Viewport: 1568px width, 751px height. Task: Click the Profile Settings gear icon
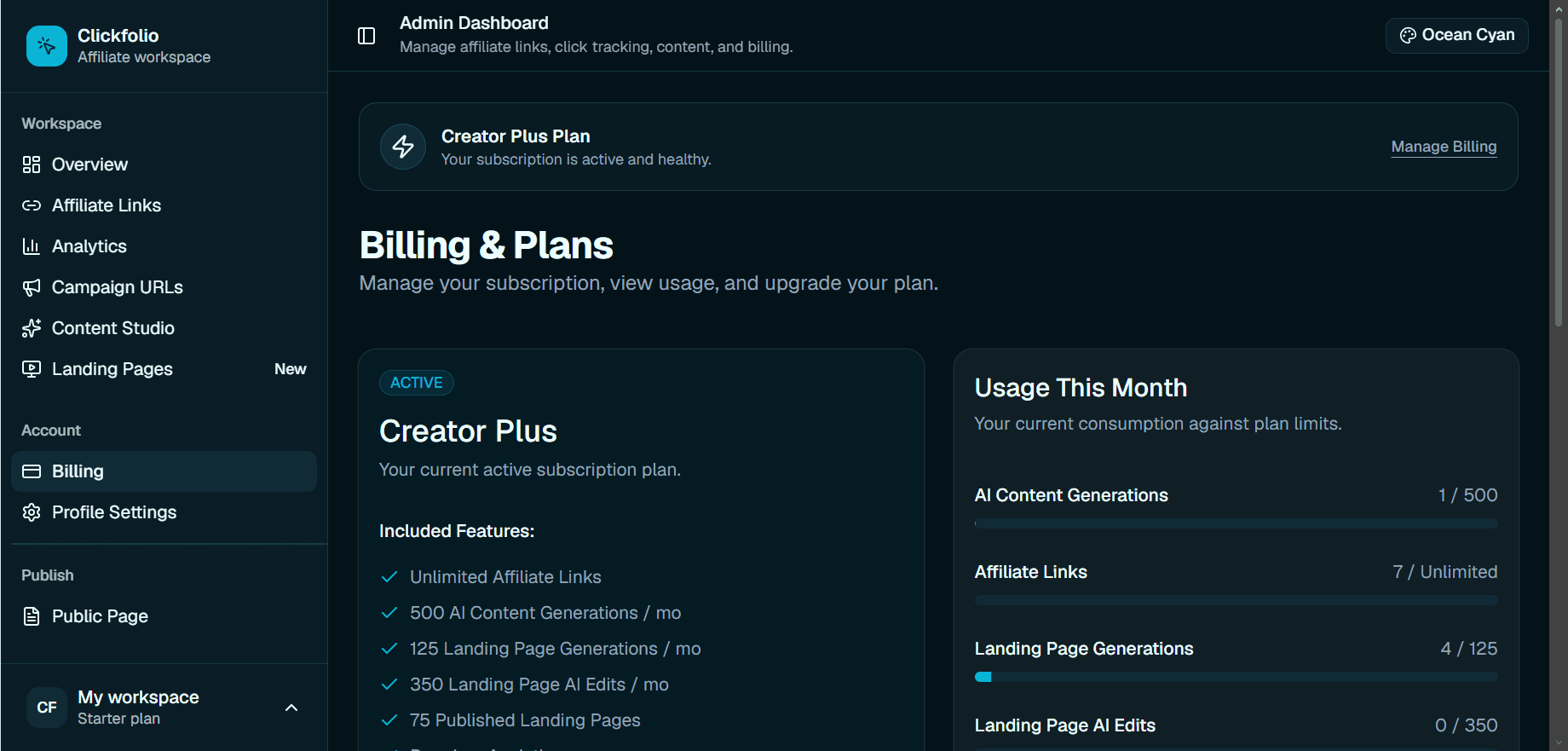(x=32, y=512)
